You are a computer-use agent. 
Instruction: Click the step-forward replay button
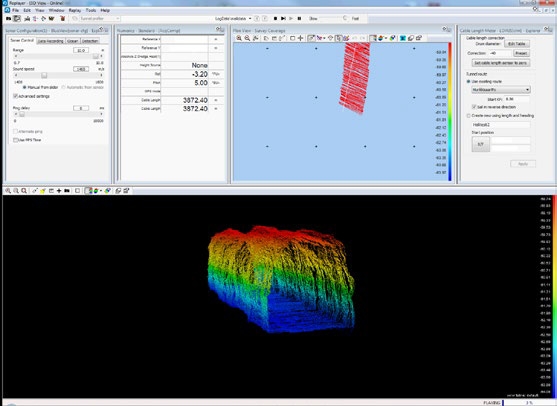pyautogui.click(x=283, y=18)
